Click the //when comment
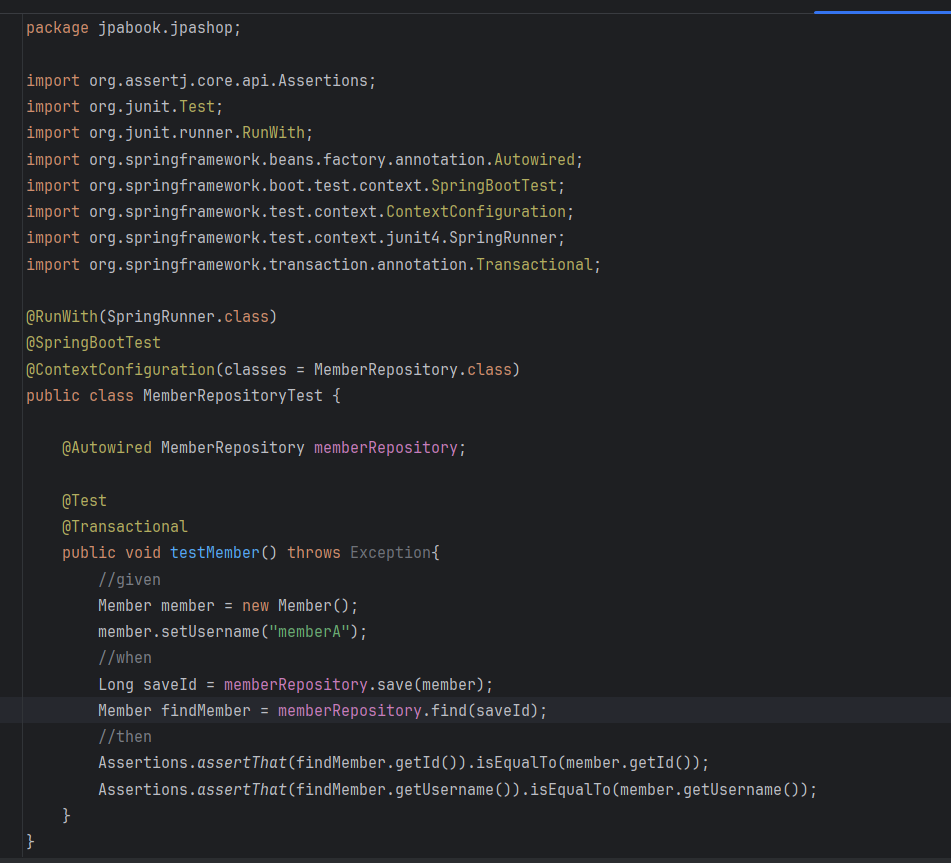The width and height of the screenshot is (951, 863). 125,658
